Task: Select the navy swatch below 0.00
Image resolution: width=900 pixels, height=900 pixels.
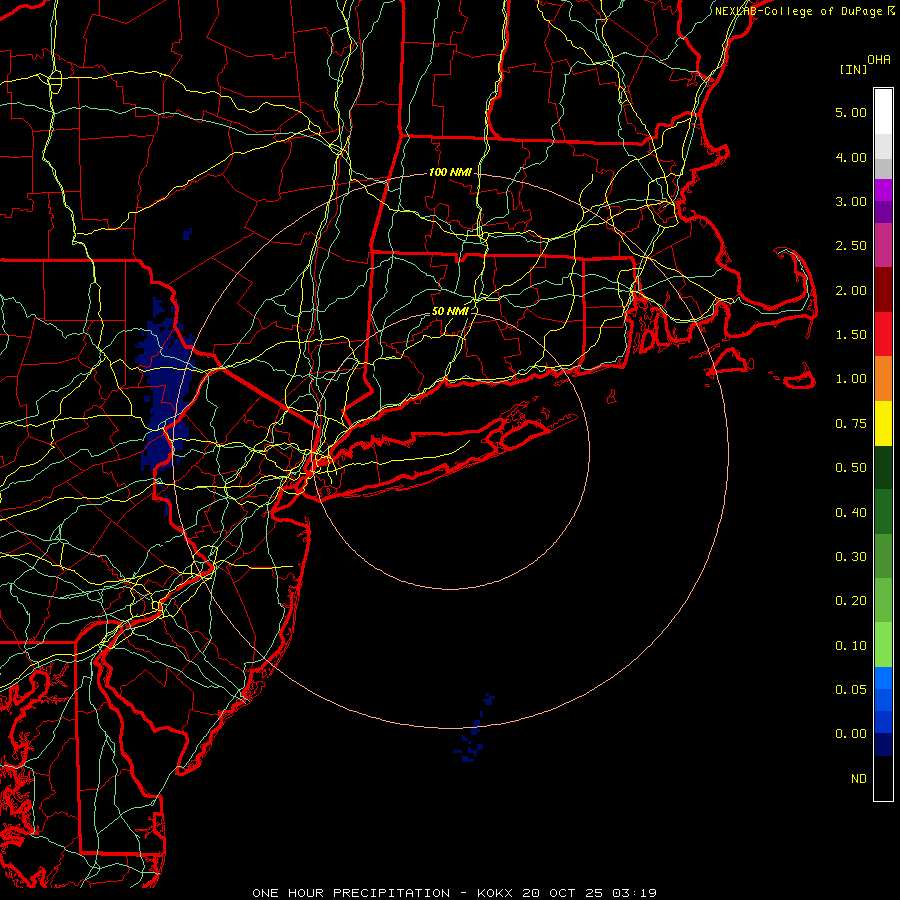Action: coord(883,744)
